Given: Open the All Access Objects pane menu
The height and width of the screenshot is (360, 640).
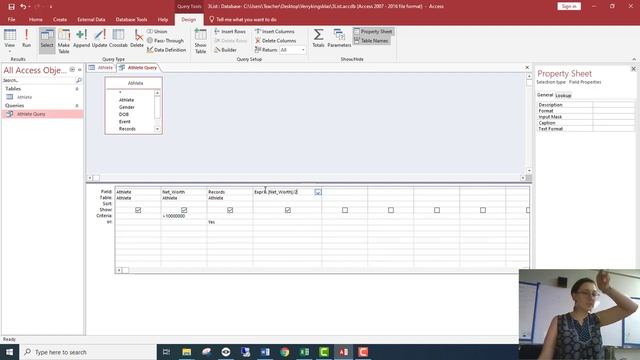Looking at the screenshot, I should tap(72, 70).
